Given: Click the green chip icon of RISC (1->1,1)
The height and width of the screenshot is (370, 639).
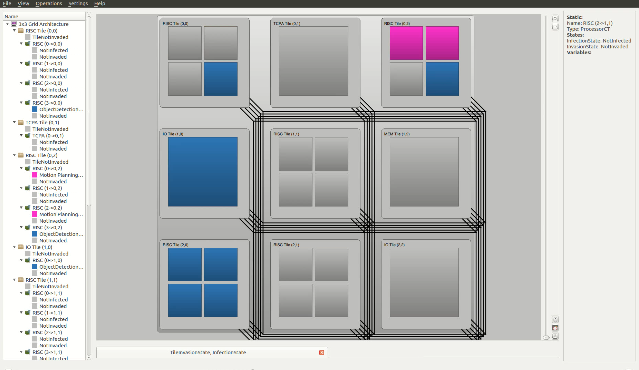Looking at the screenshot, I should click(28, 313).
